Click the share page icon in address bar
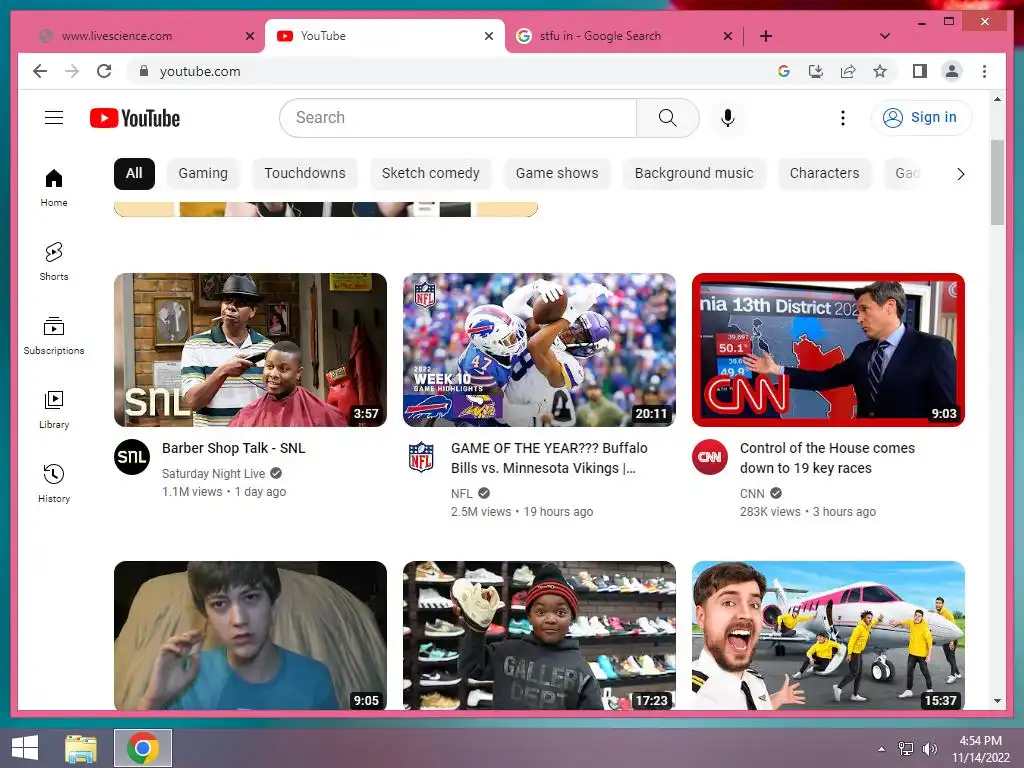The image size is (1024, 768). (x=848, y=71)
